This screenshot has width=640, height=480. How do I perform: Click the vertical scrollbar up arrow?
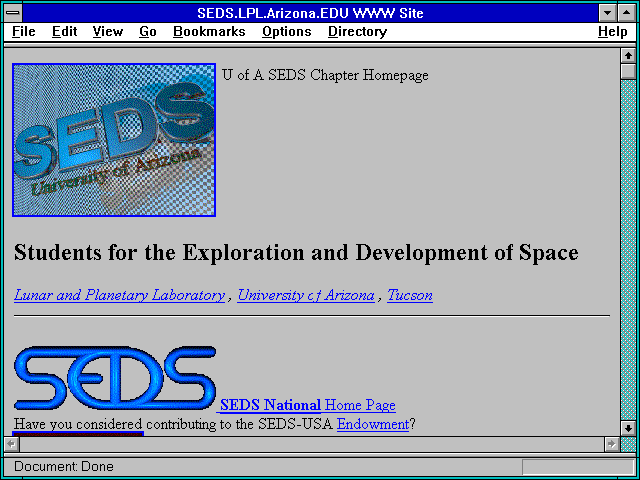click(x=628, y=56)
